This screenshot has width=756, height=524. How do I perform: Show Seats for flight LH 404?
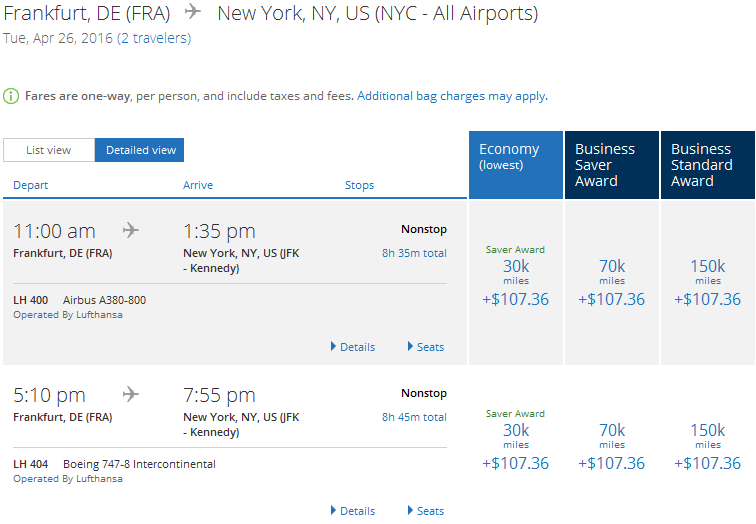click(426, 511)
